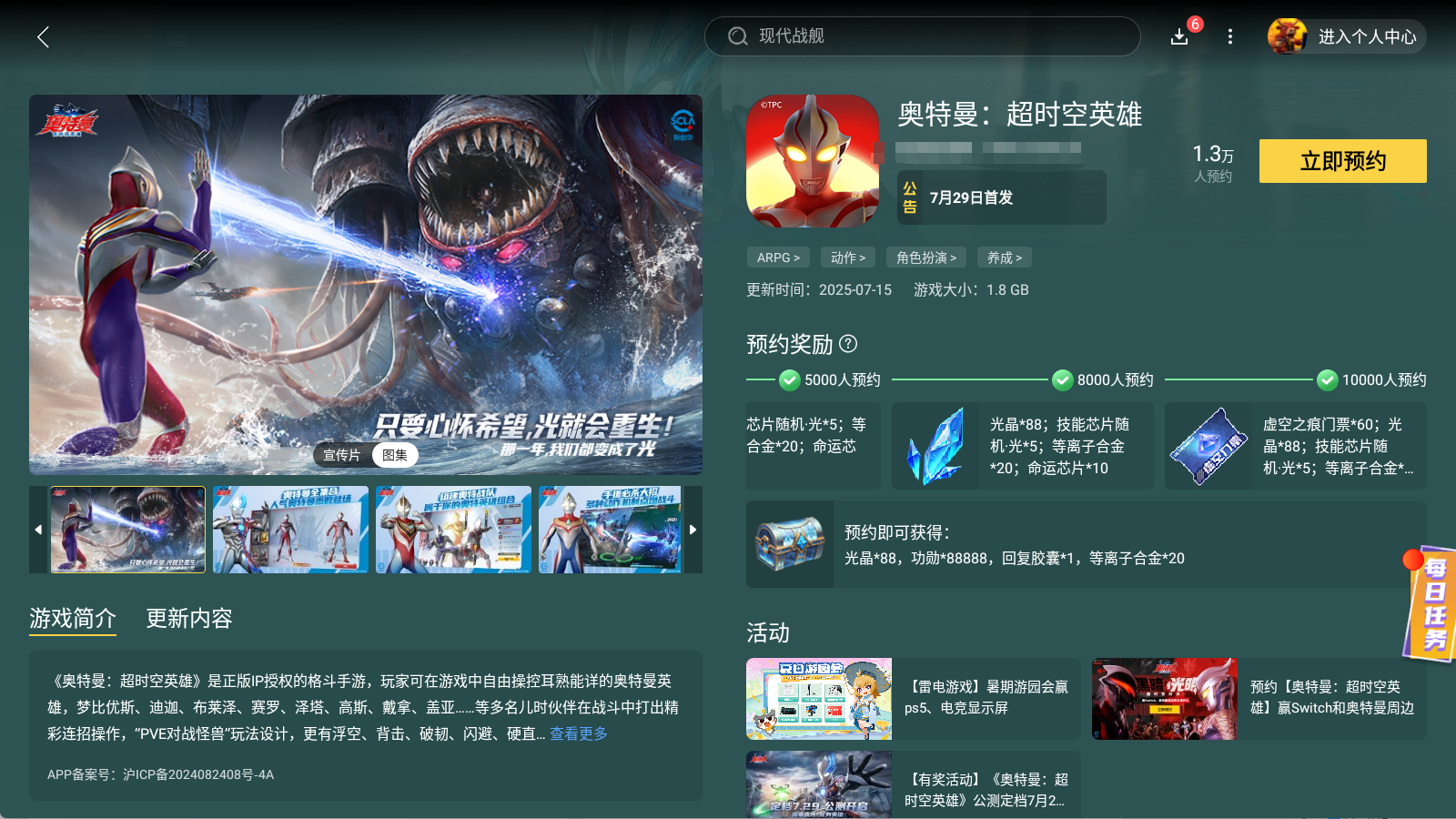Click the 1.3万 人预约 counter

coord(1213,164)
